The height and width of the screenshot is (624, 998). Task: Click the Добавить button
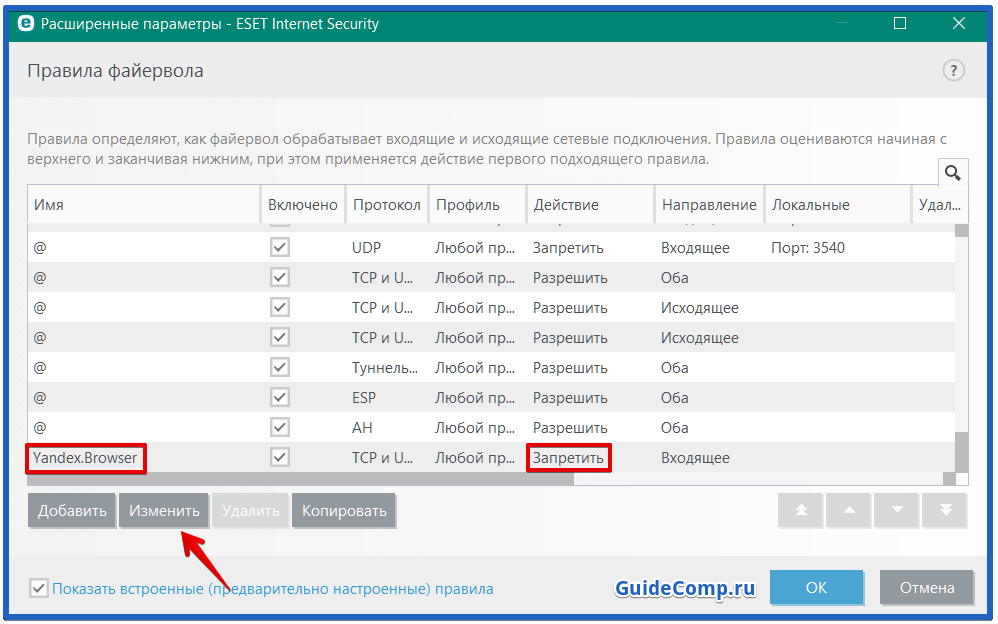pyautogui.click(x=72, y=511)
